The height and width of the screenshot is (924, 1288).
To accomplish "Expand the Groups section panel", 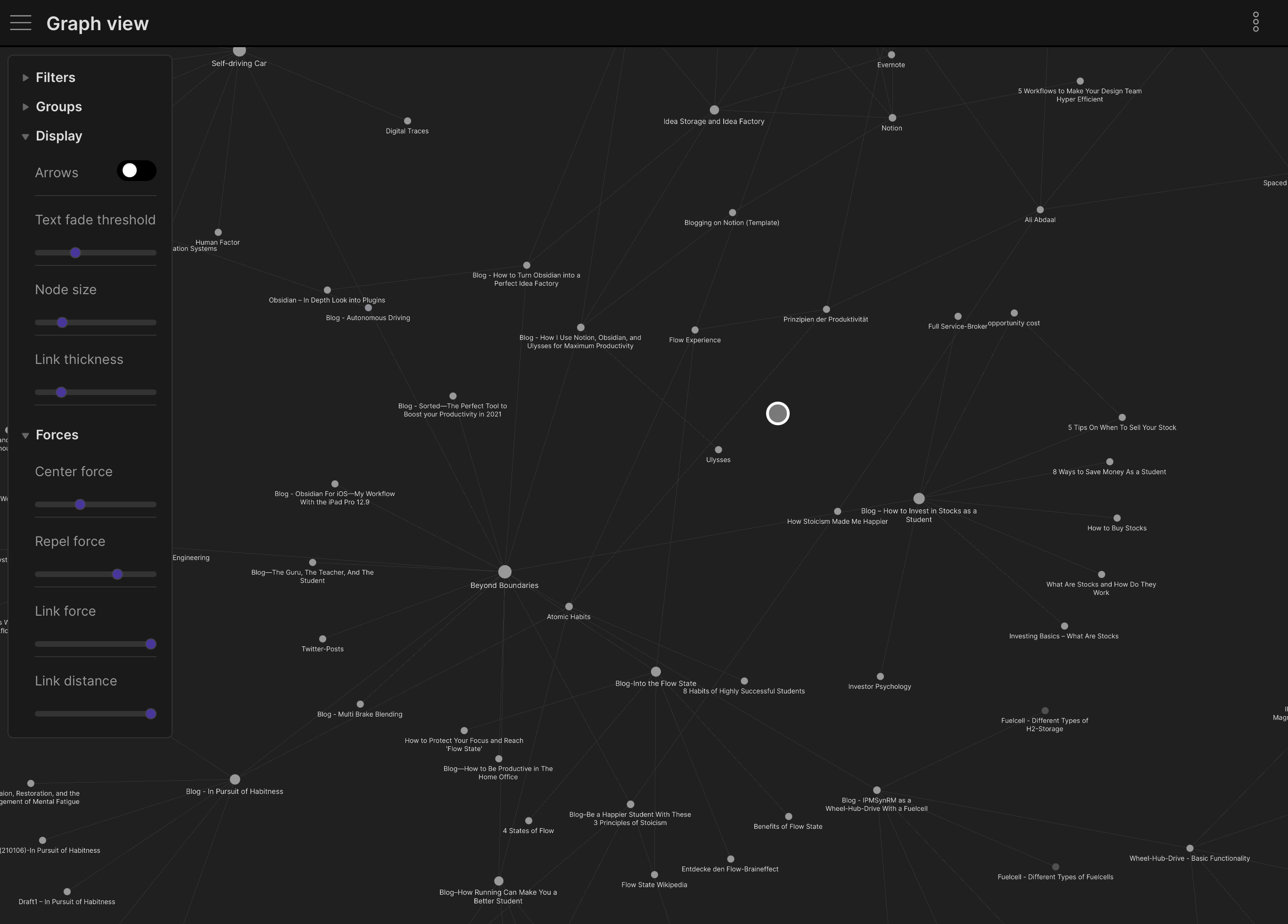I will pyautogui.click(x=58, y=106).
